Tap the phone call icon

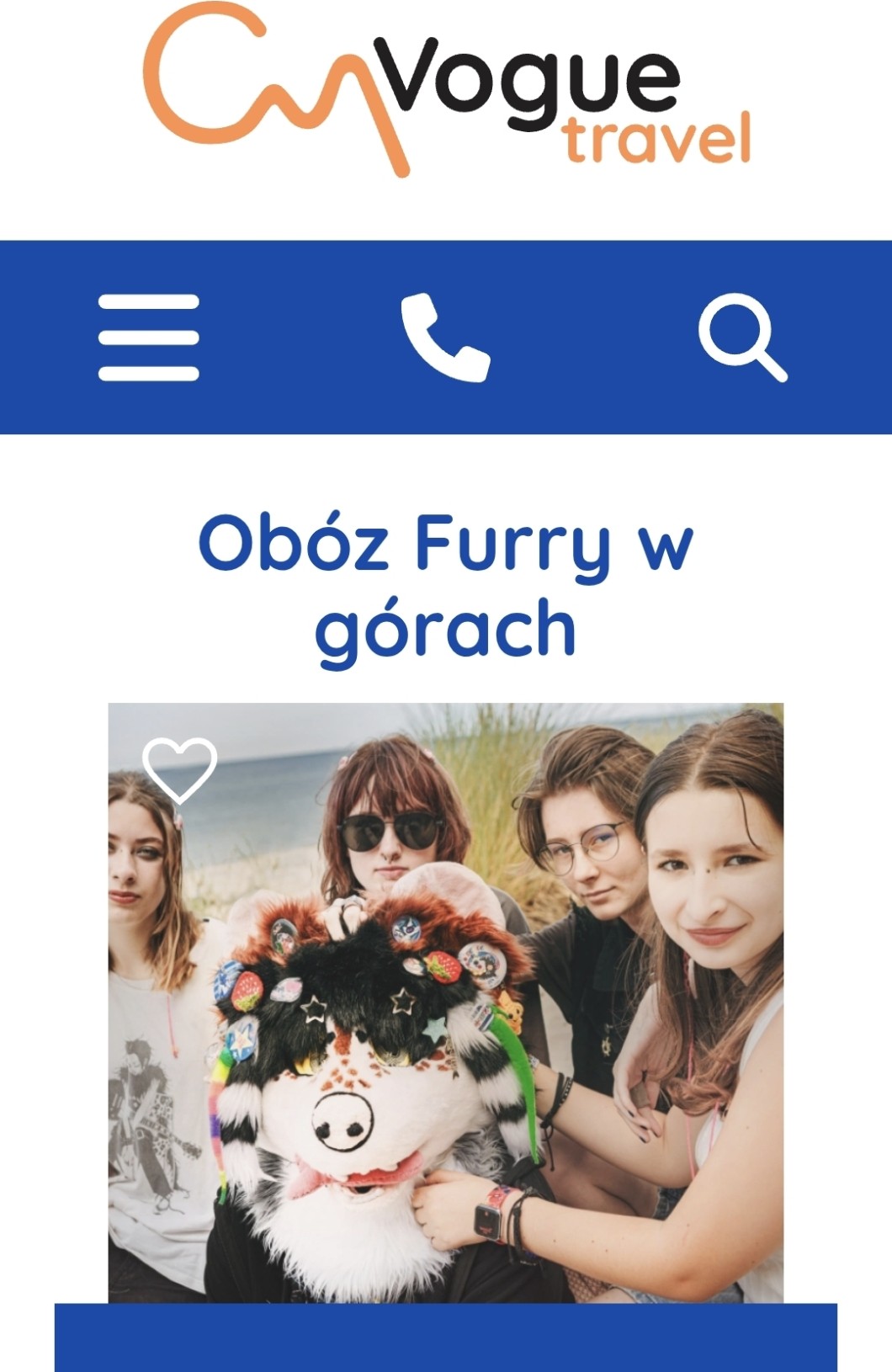point(445,338)
